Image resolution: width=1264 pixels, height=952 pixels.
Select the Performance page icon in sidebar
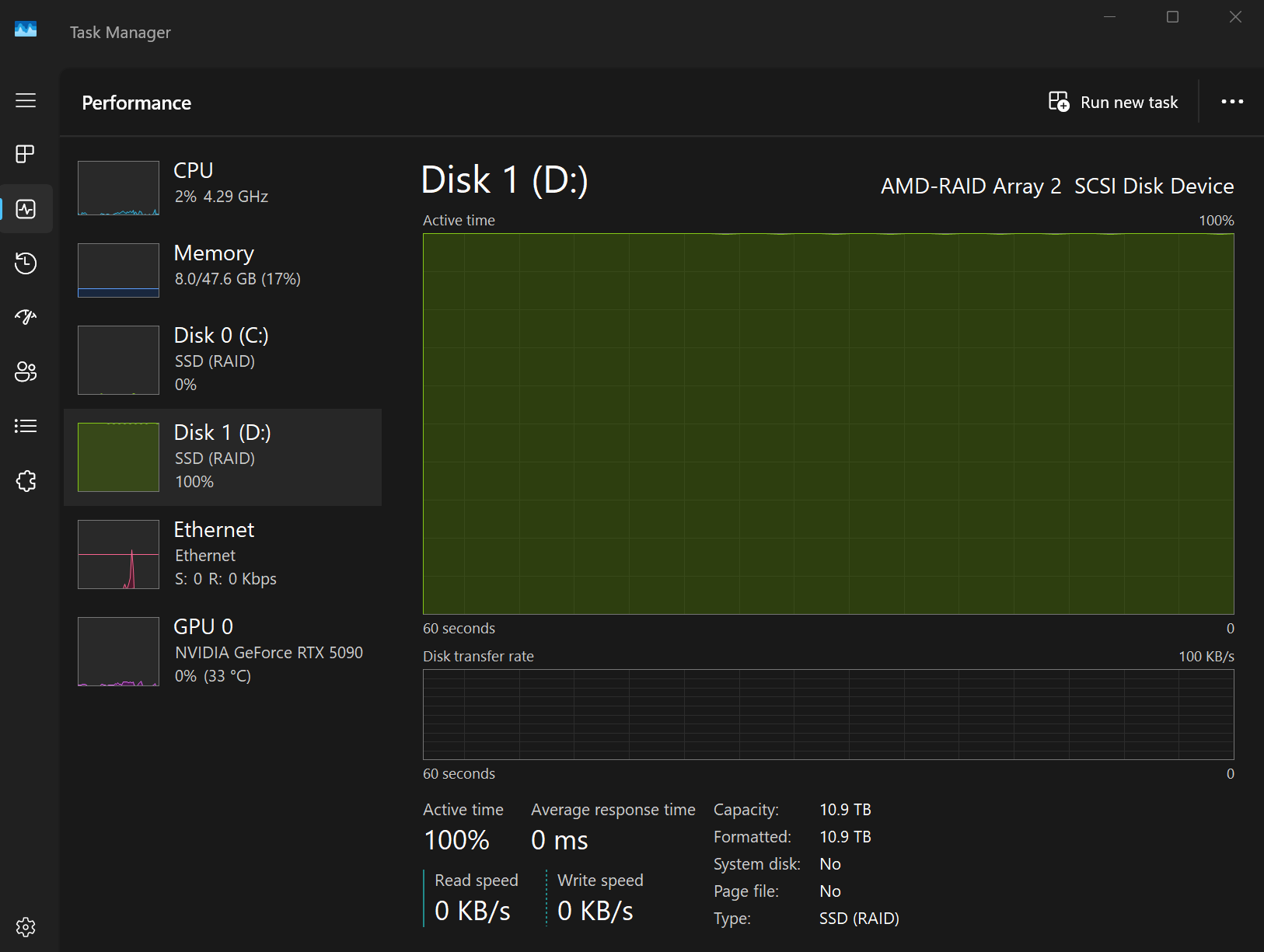[x=26, y=209]
